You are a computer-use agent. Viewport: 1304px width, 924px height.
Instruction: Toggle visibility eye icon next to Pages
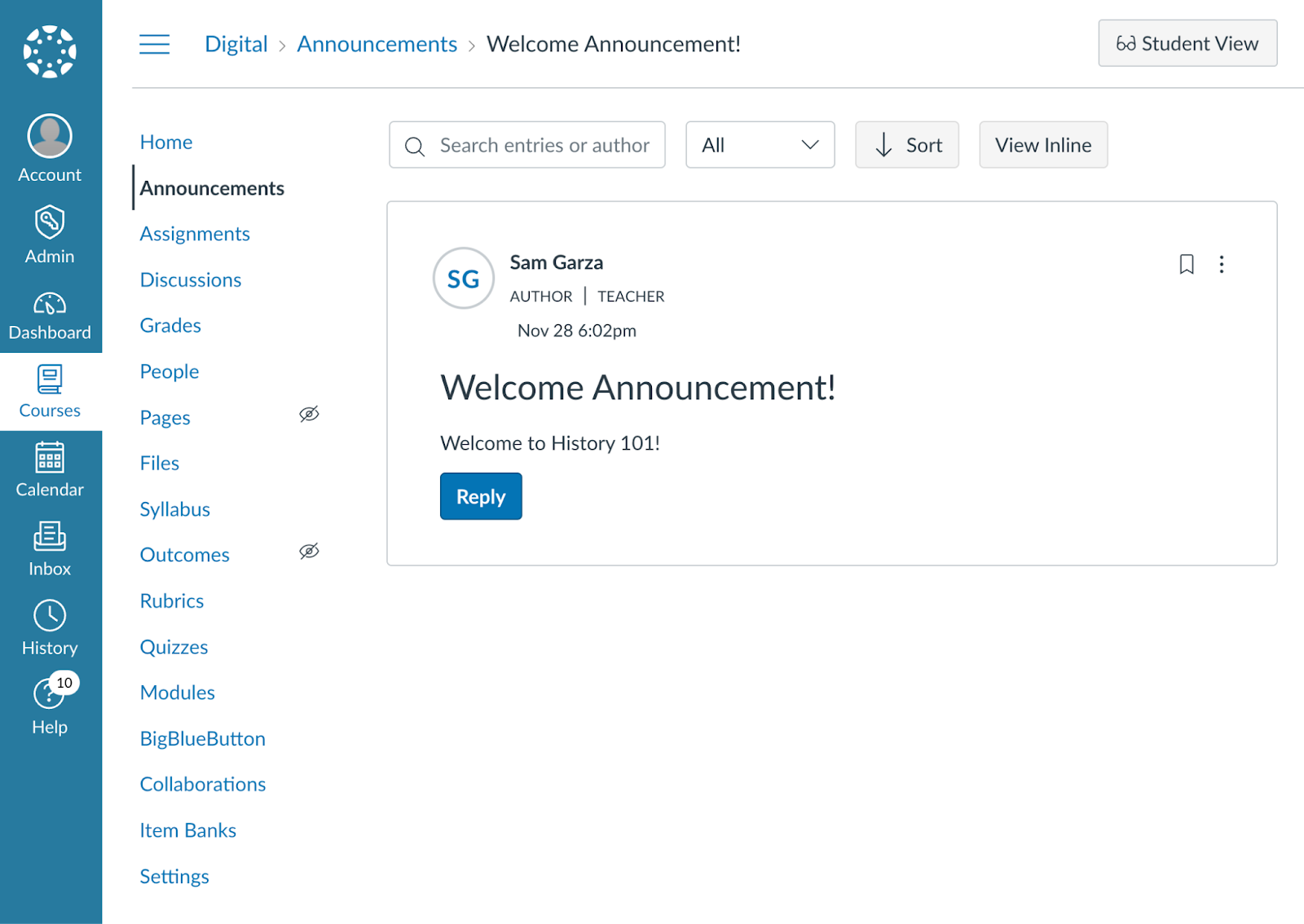coord(310,415)
